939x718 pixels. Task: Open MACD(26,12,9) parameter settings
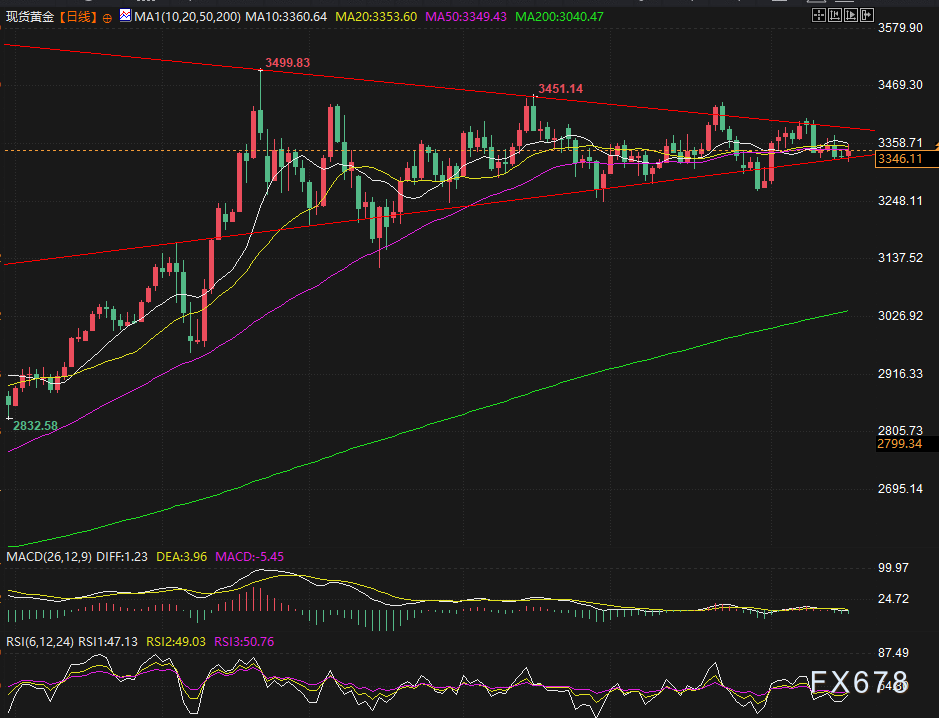[50, 555]
